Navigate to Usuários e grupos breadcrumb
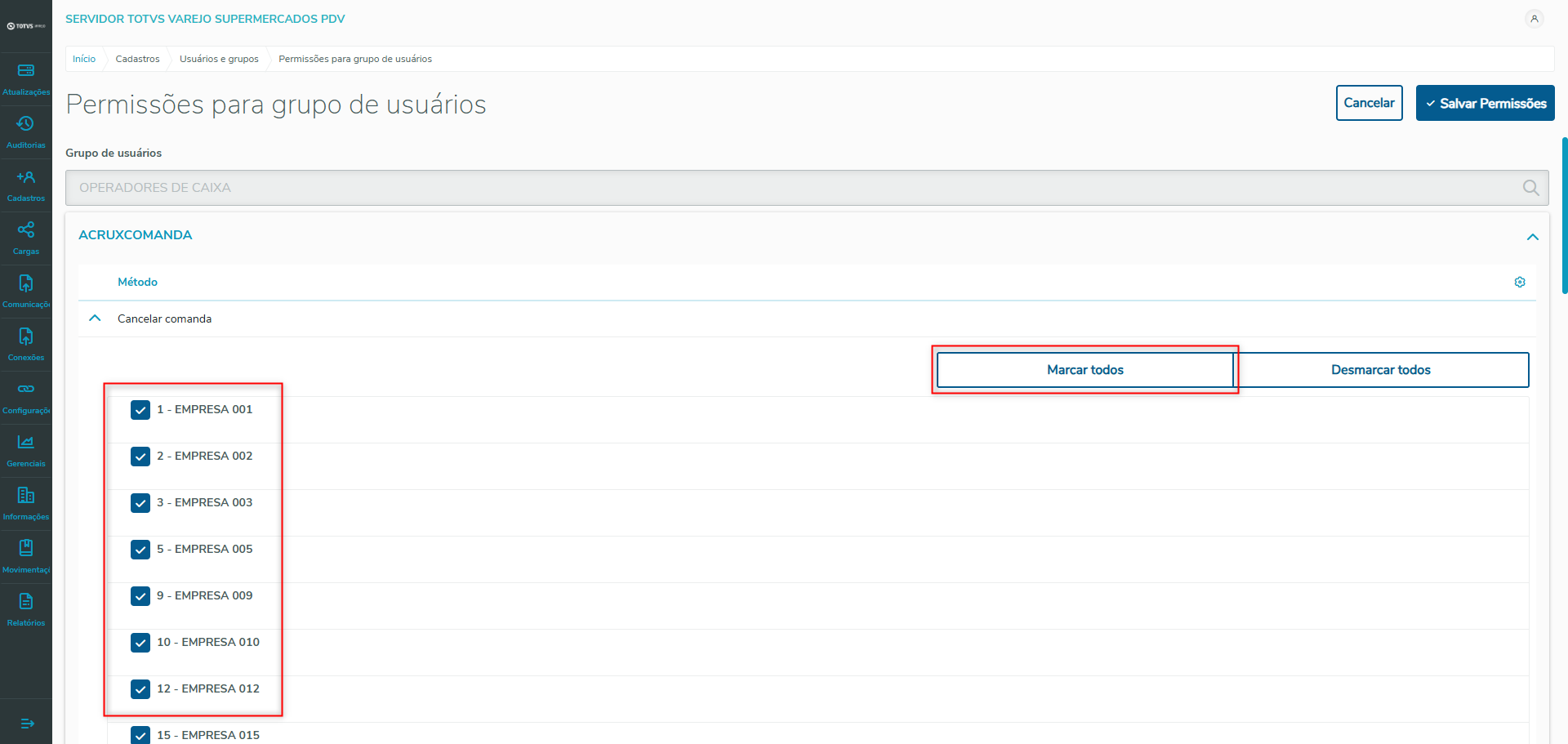The height and width of the screenshot is (744, 1568). coord(219,59)
